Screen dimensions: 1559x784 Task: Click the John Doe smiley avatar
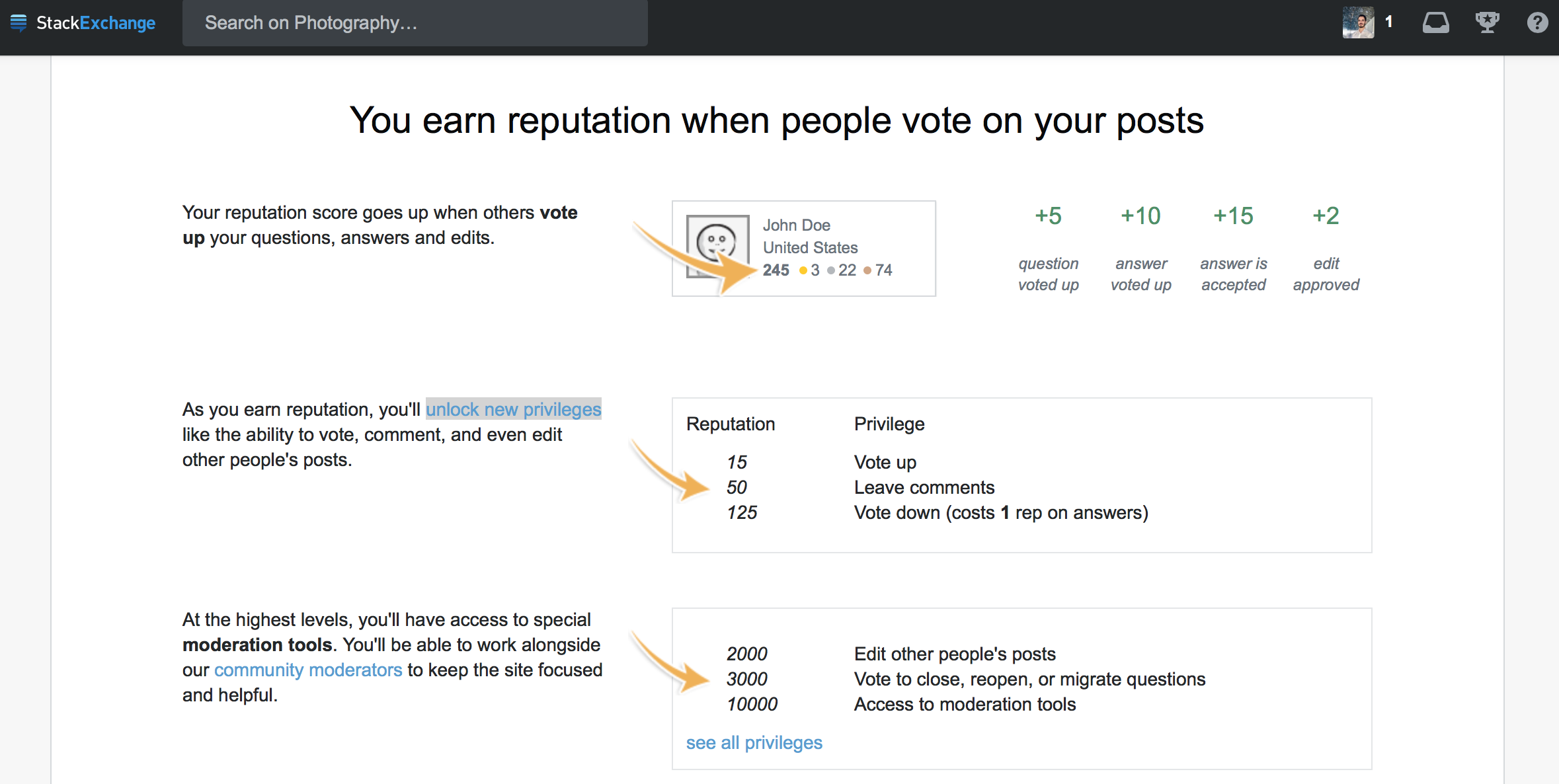click(717, 245)
